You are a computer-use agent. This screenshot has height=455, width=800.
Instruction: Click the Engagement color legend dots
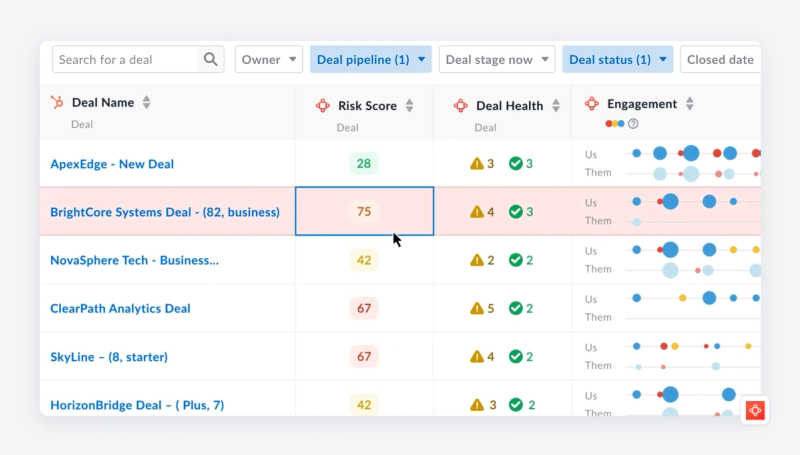click(615, 123)
